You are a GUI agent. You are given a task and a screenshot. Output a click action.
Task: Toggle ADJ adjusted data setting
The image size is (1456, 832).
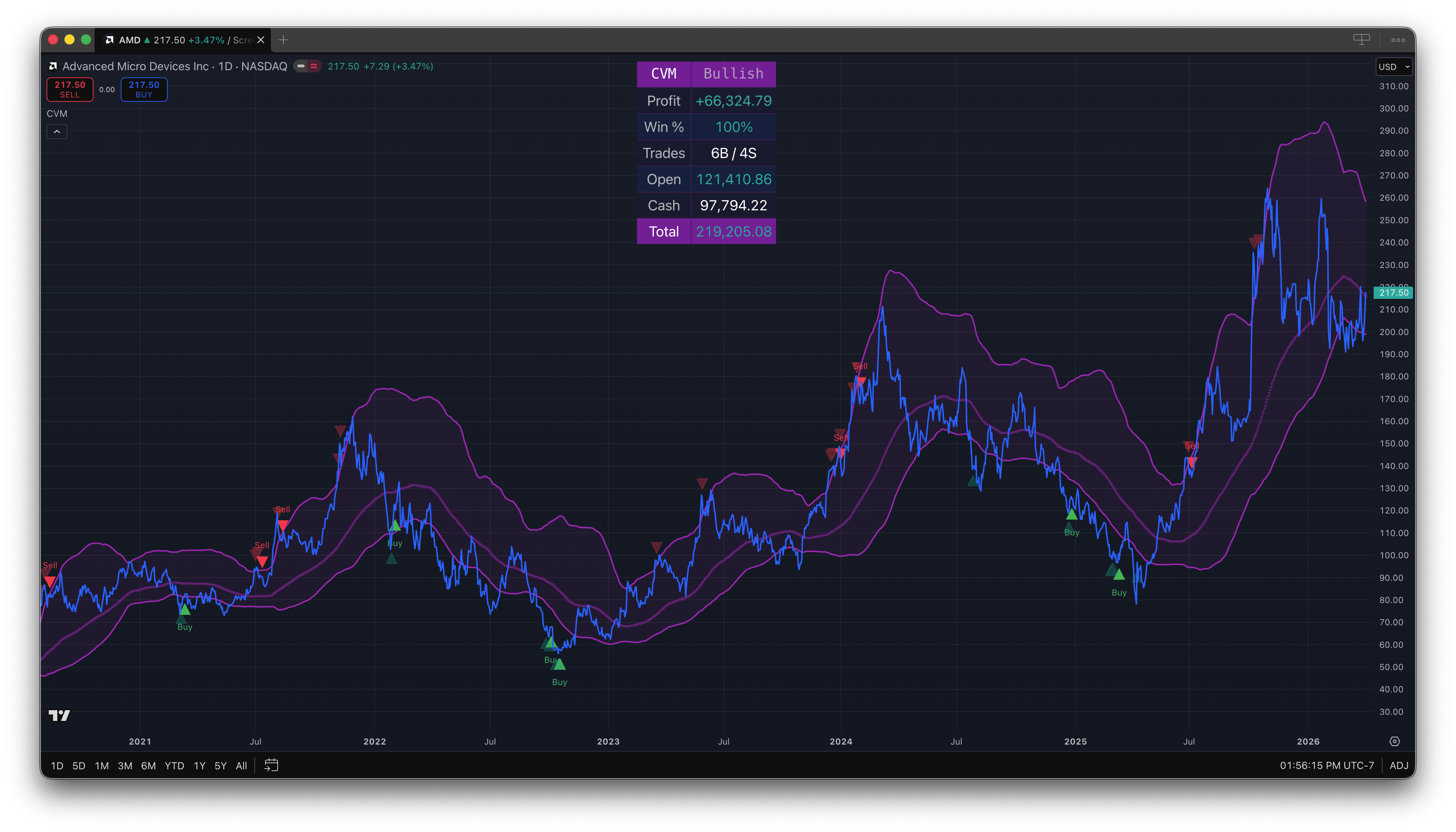(x=1399, y=766)
